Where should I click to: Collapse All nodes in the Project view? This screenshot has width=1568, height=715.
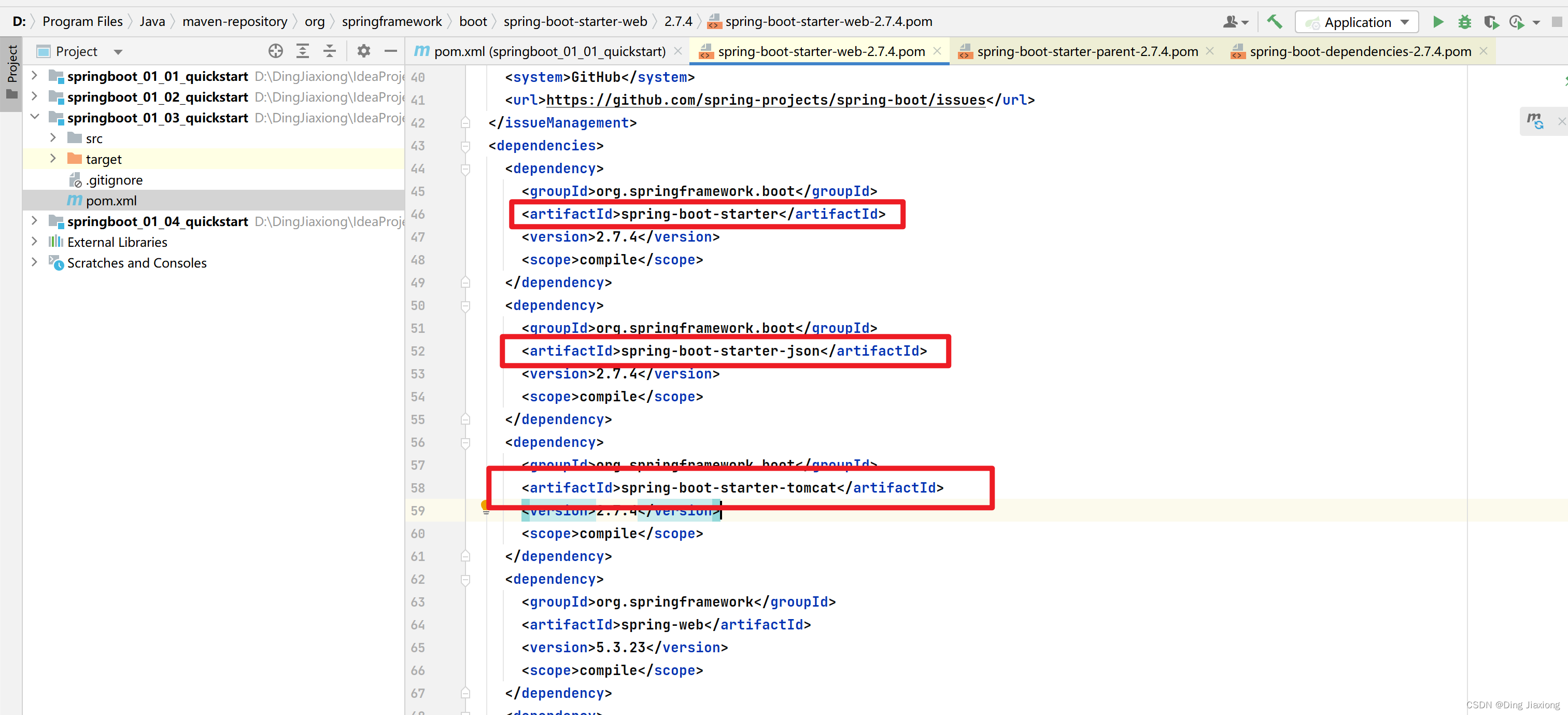[x=329, y=51]
